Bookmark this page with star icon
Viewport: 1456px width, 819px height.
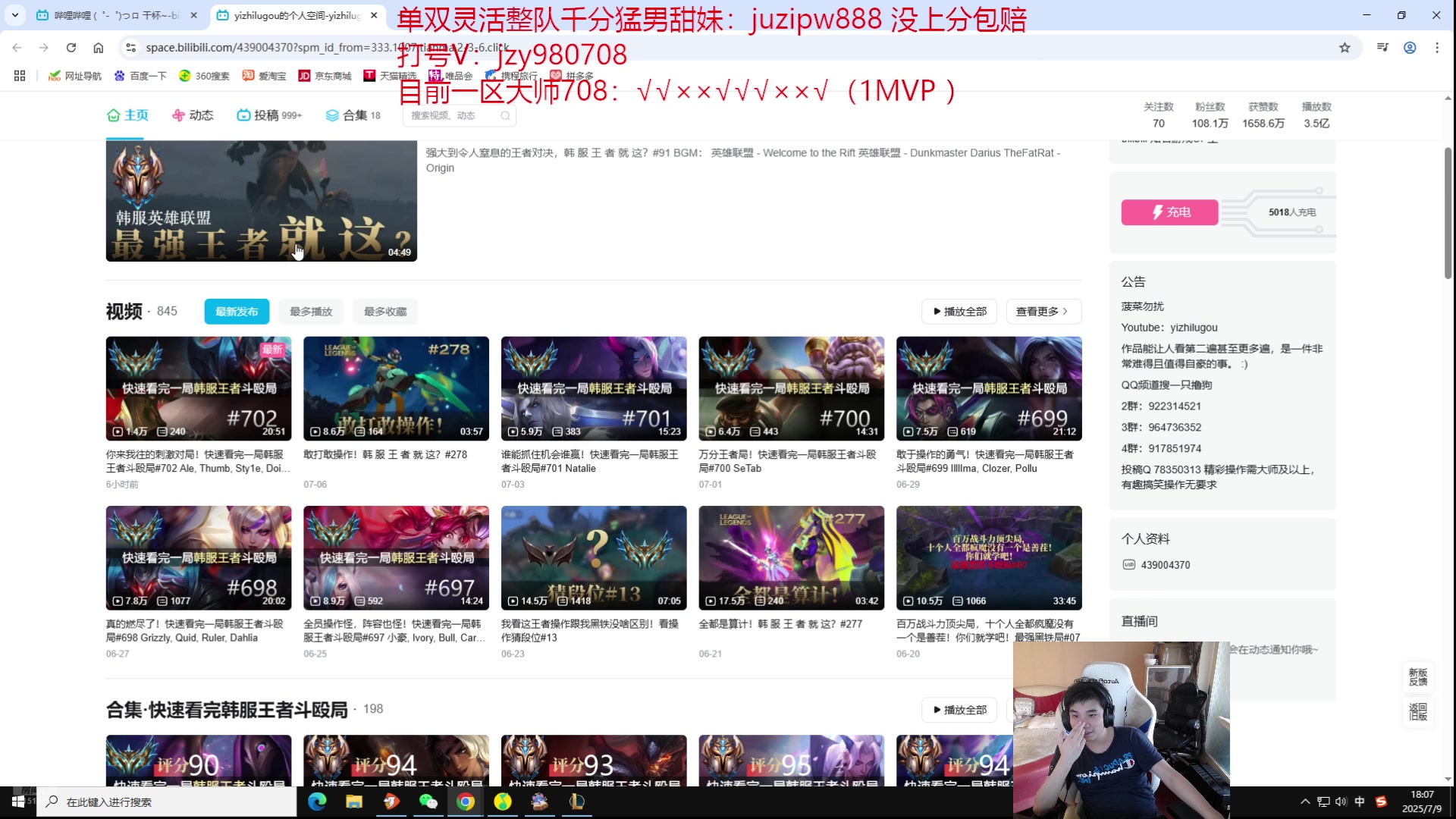click(x=1345, y=48)
